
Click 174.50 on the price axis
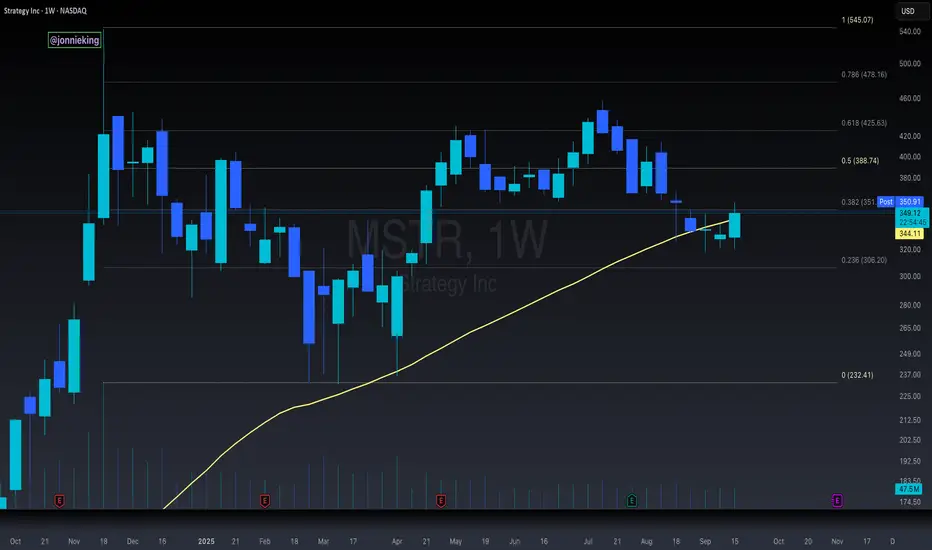(910, 502)
